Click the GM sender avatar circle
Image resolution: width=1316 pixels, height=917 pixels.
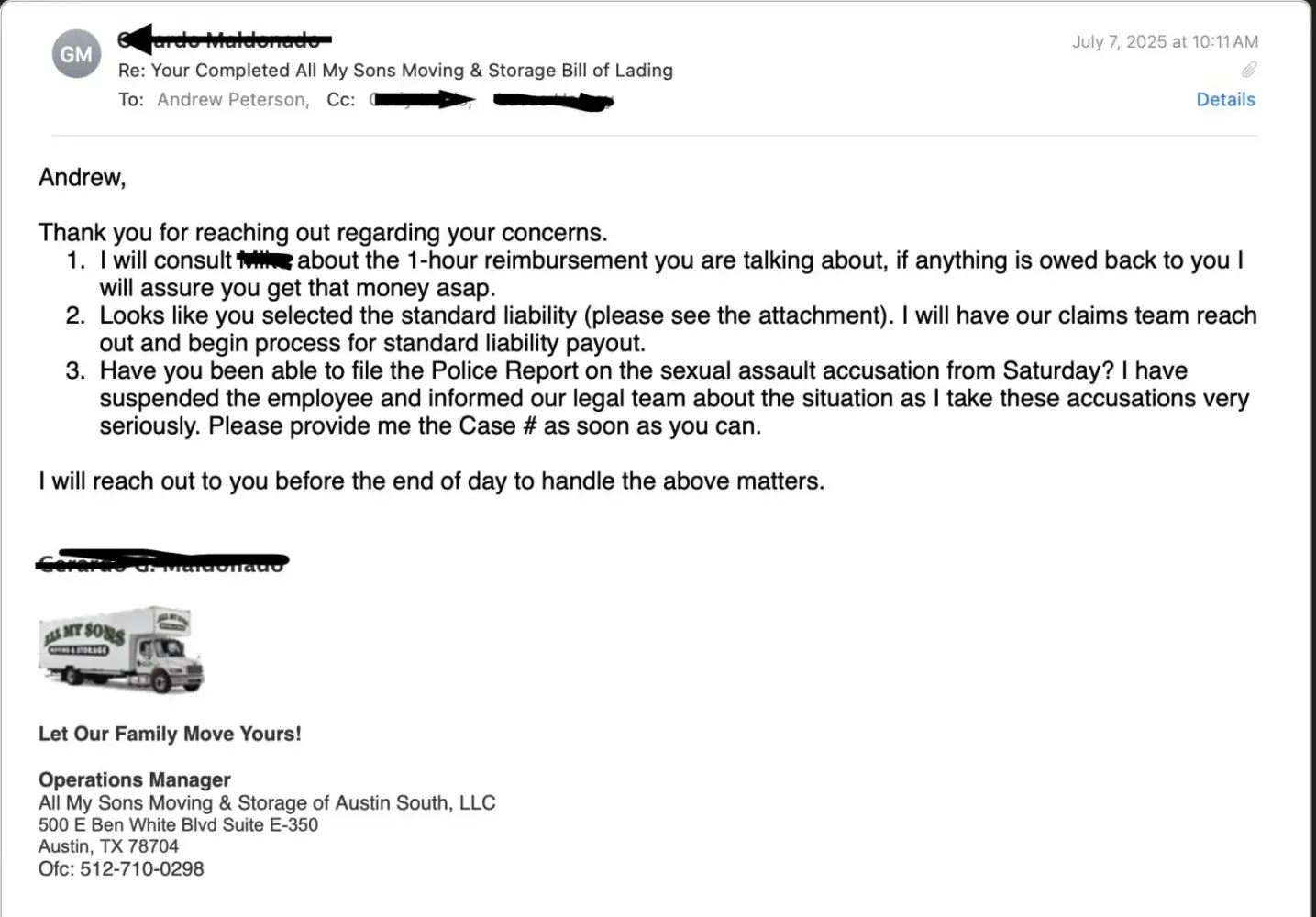(76, 54)
